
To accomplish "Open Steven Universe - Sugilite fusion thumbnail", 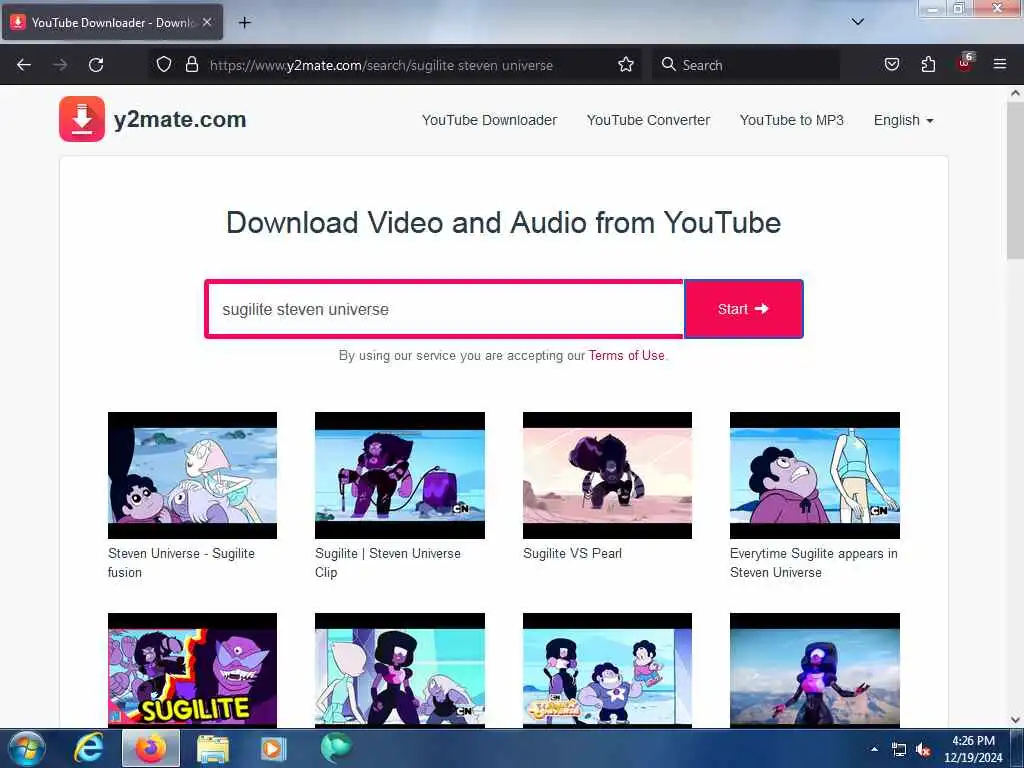I will [x=192, y=475].
